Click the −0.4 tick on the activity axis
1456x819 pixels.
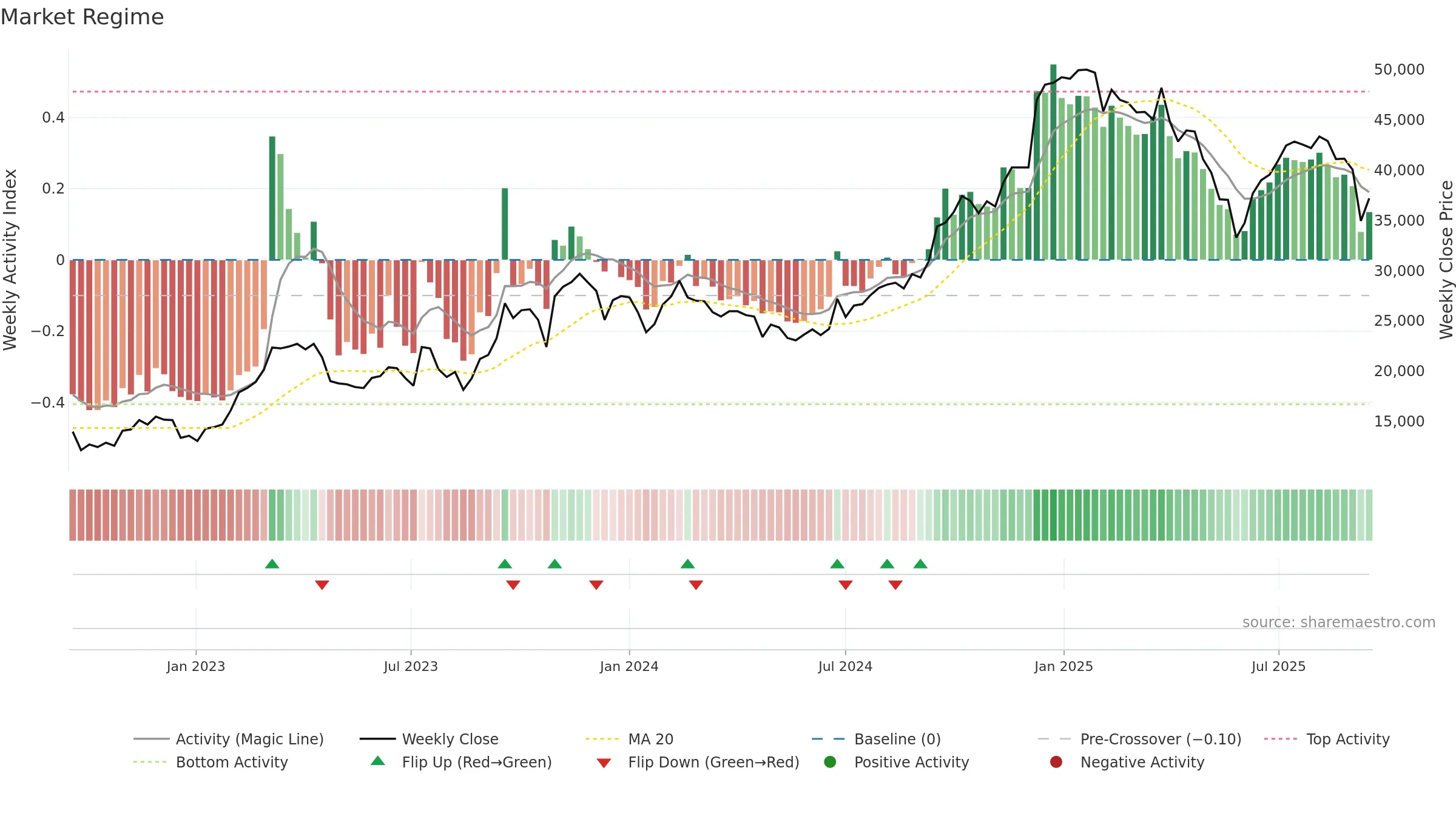(48, 403)
